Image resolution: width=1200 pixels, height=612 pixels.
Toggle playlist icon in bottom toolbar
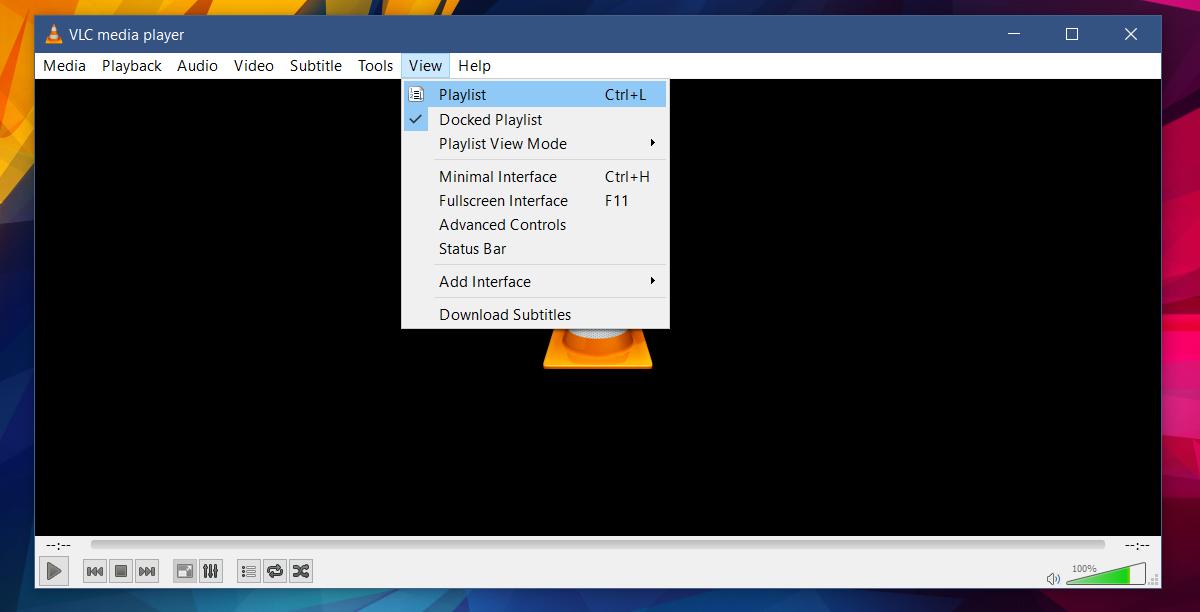pyautogui.click(x=249, y=571)
